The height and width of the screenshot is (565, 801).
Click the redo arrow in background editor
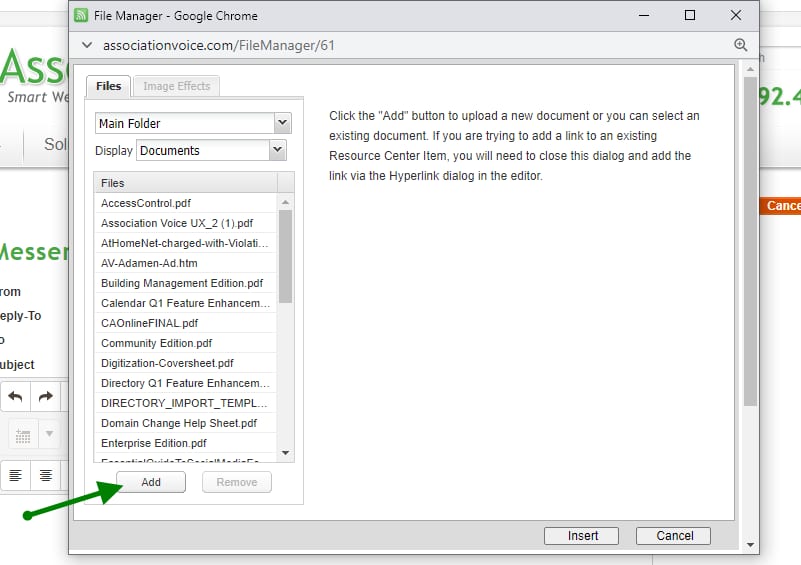46,396
